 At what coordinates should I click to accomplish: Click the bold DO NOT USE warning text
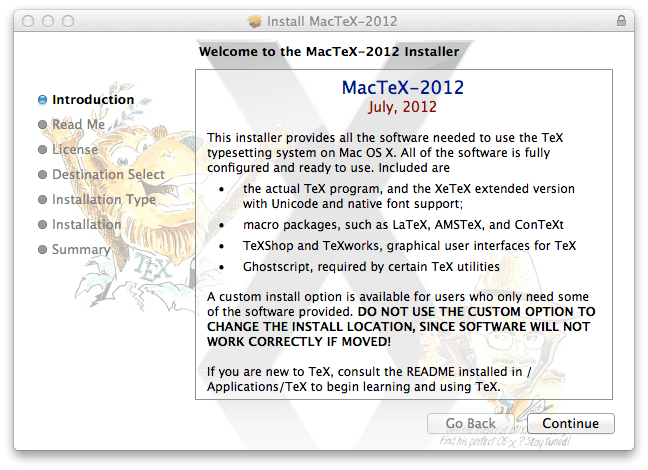click(401, 327)
